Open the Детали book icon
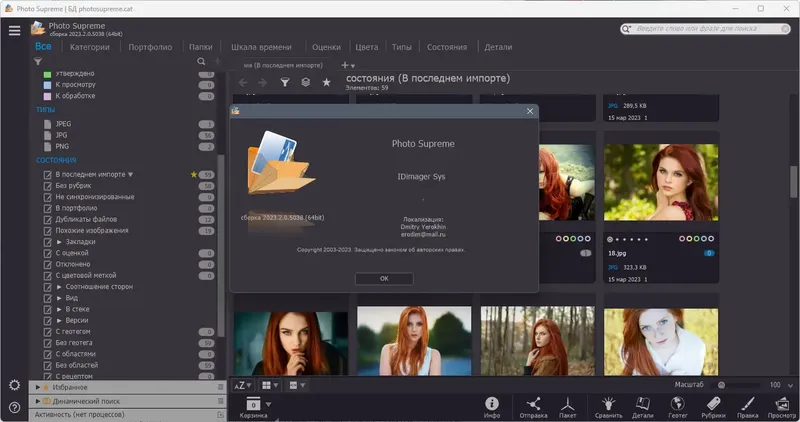 click(642, 407)
